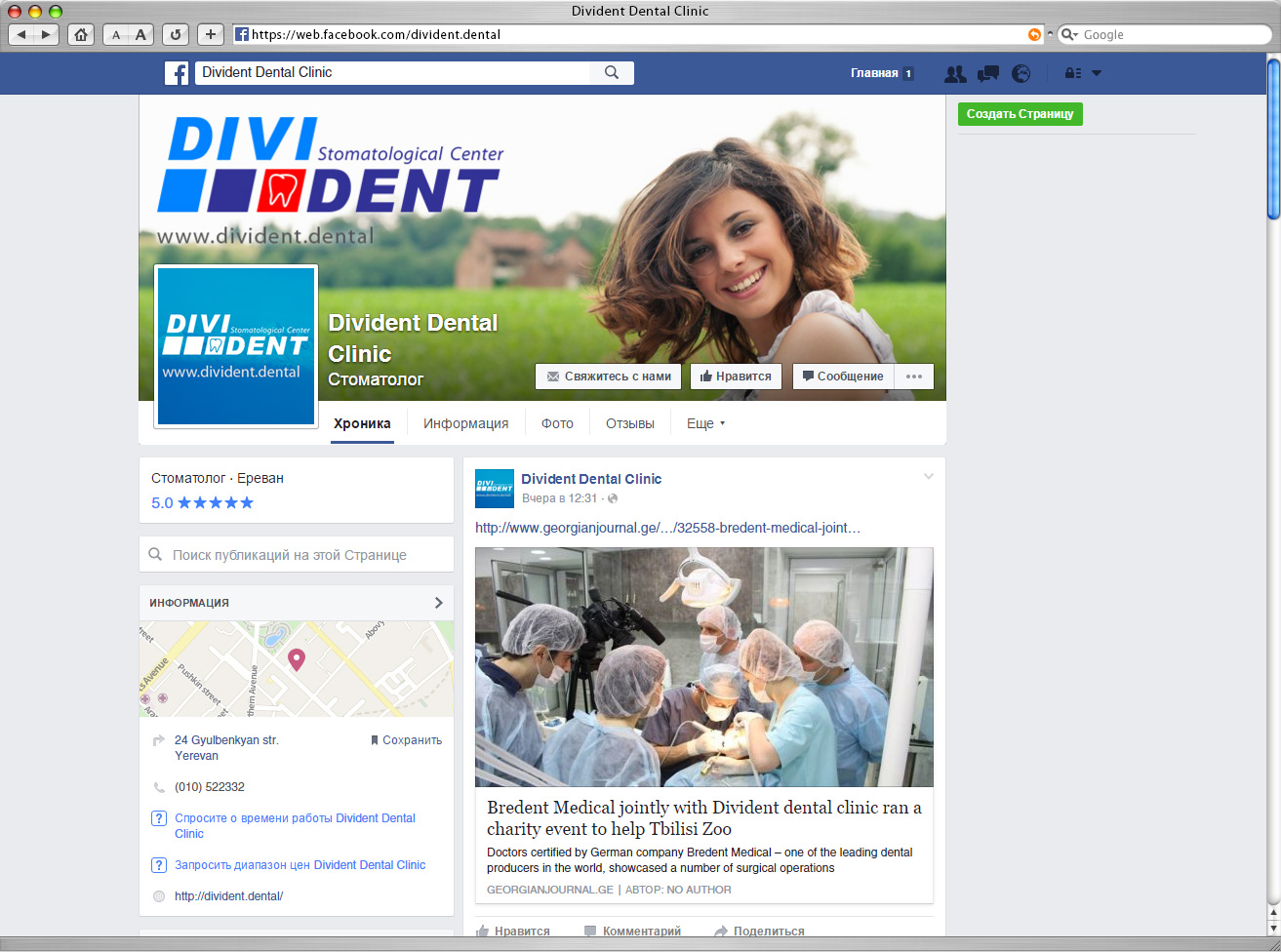This screenshot has width=1281, height=952.
Task: Click 'Спросите о времени работы' link
Action: [x=295, y=826]
